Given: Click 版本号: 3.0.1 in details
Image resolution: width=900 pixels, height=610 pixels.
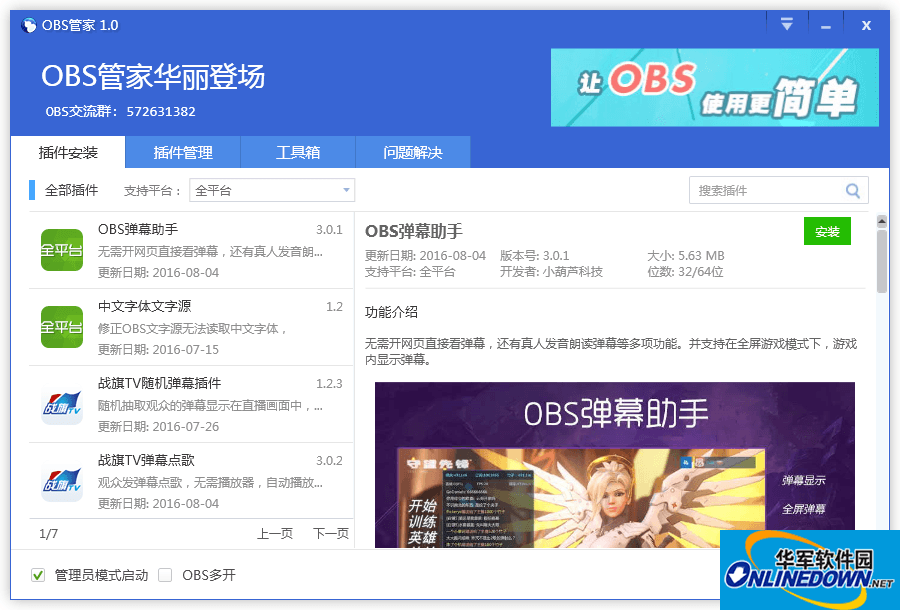Looking at the screenshot, I should 534,255.
